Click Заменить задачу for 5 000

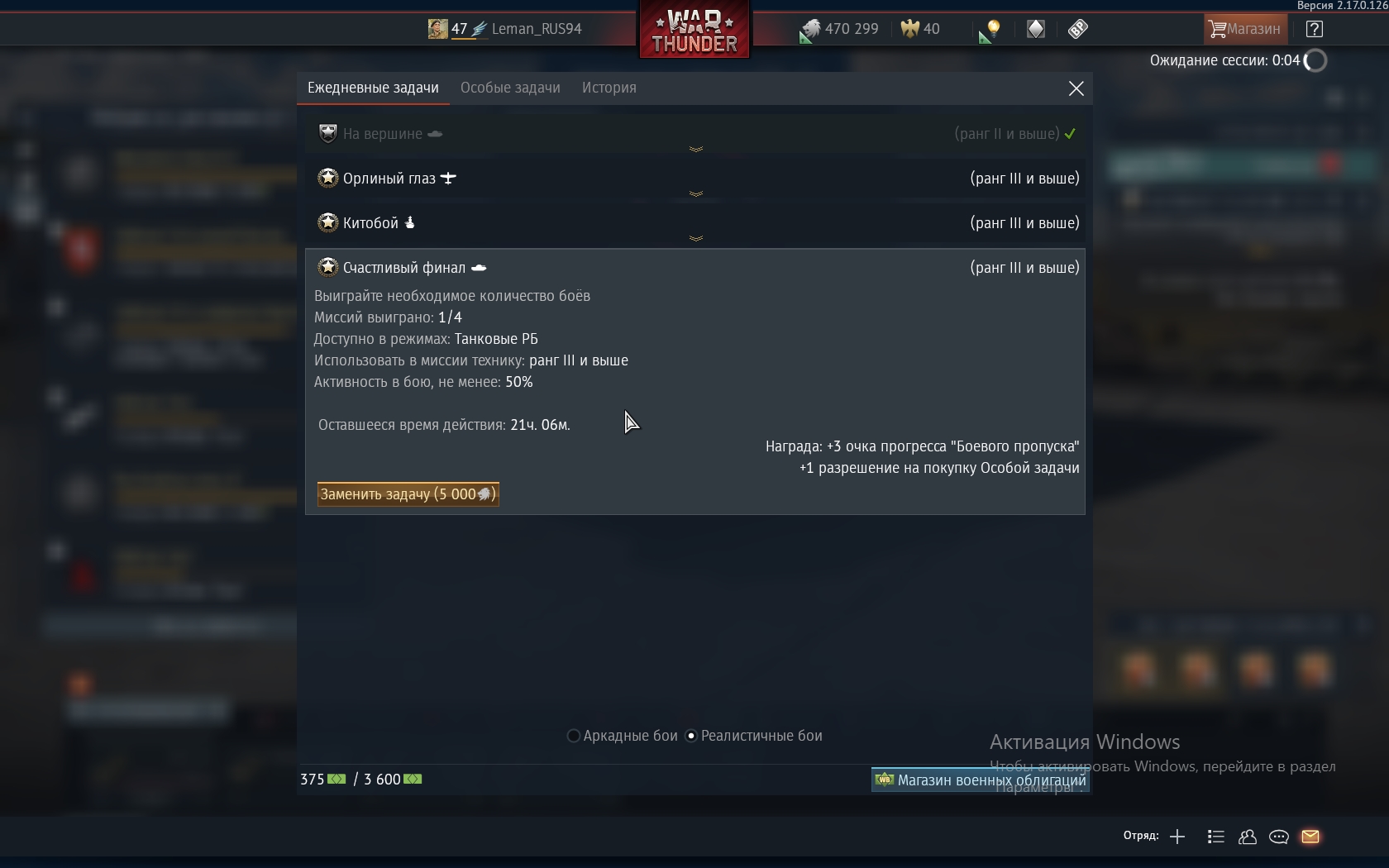pyautogui.click(x=408, y=494)
